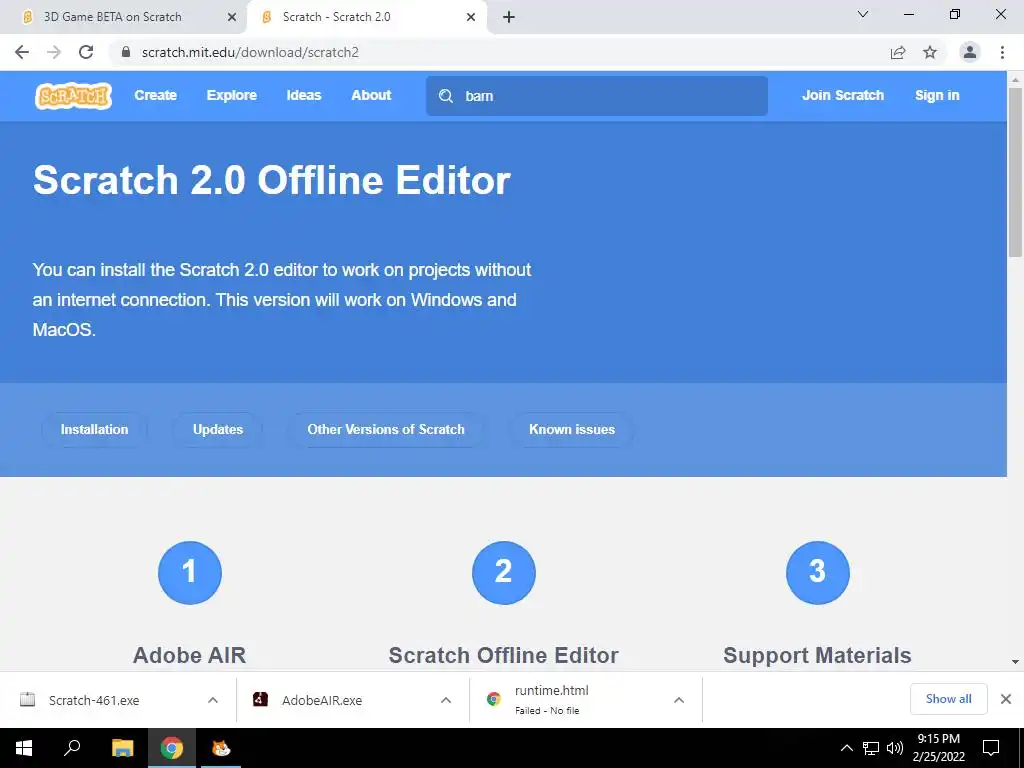The image size is (1024, 768).
Task: Click the 'Adobe AIR' step heading
Action: 189,655
